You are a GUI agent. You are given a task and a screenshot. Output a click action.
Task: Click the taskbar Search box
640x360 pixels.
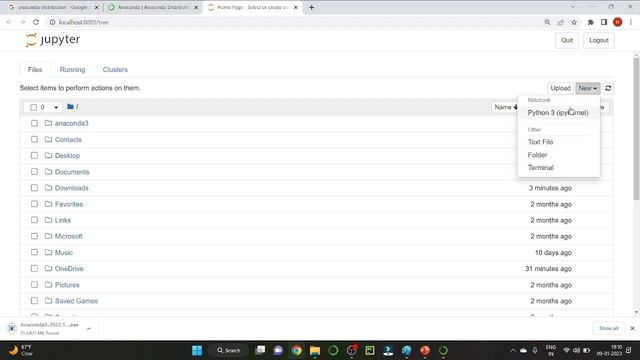pyautogui.click(x=229, y=350)
